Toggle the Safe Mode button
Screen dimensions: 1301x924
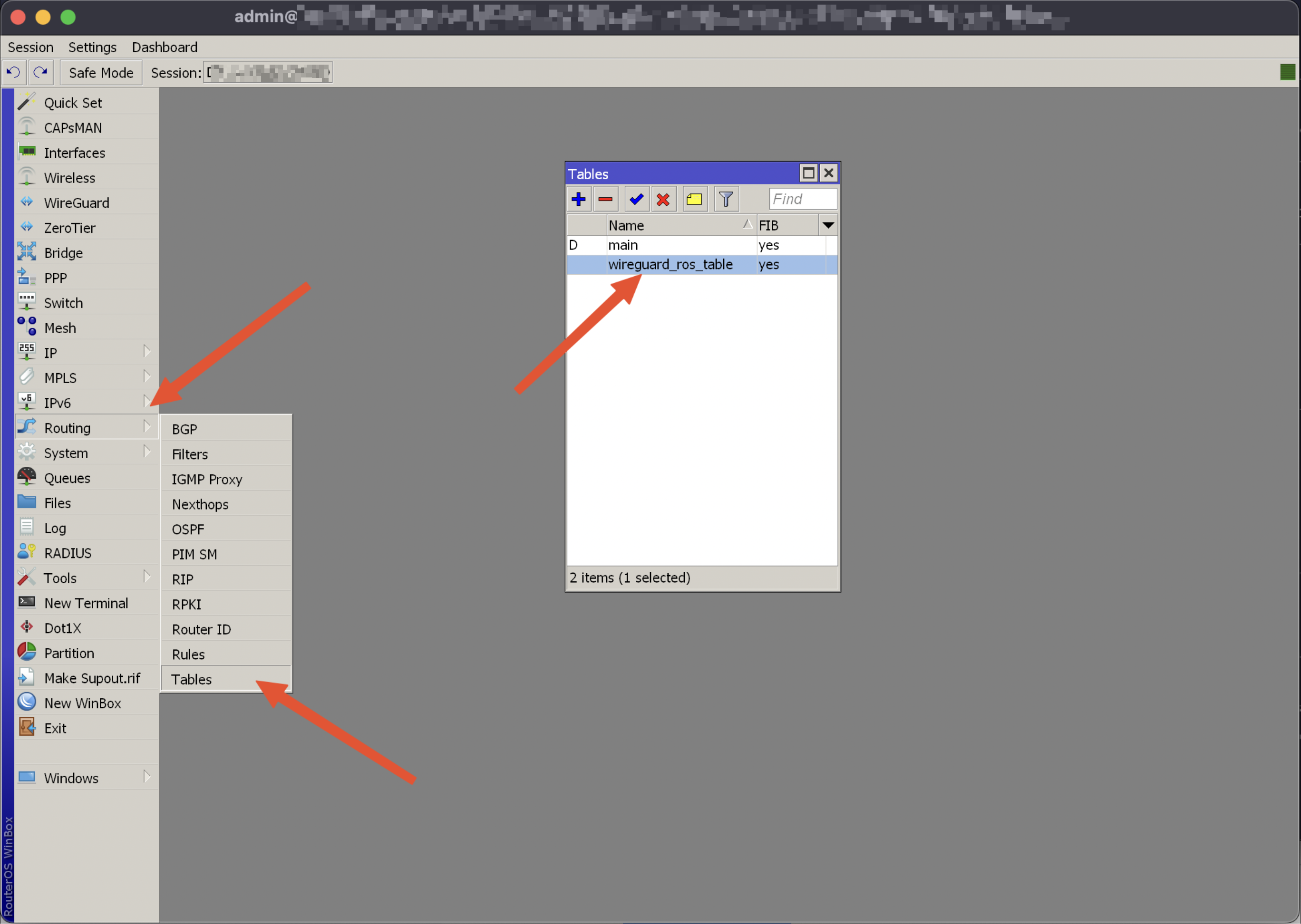(x=101, y=73)
